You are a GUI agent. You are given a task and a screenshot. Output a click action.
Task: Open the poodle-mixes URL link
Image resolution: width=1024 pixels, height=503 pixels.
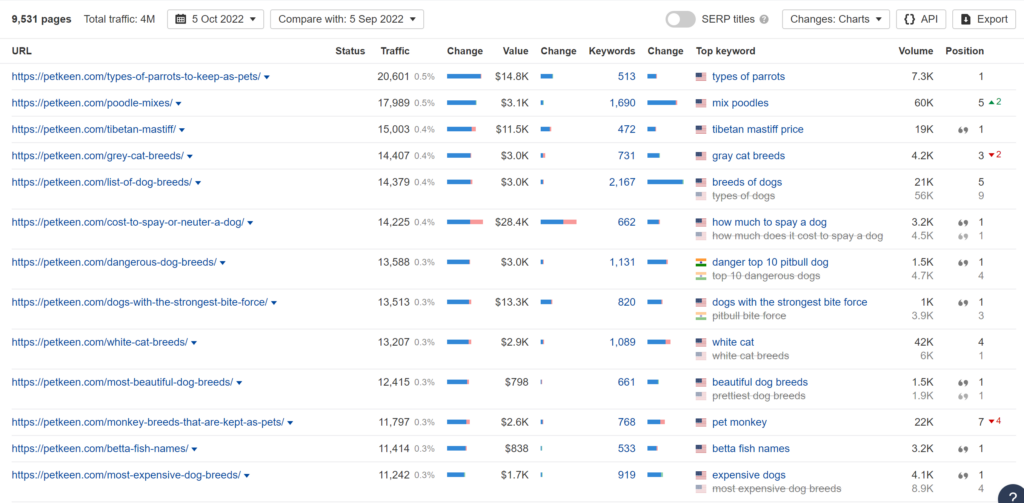pos(92,103)
